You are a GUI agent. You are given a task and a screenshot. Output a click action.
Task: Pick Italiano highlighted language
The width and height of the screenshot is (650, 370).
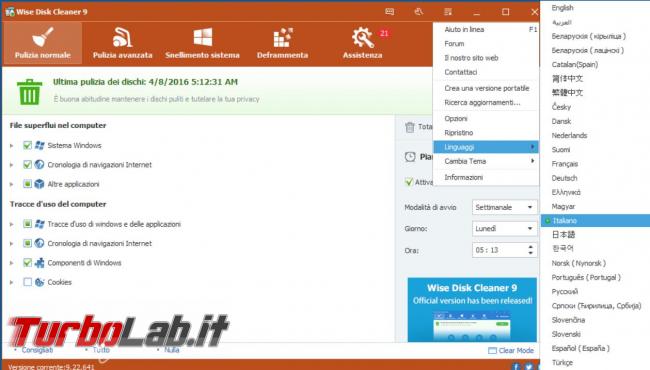[x=595, y=220]
